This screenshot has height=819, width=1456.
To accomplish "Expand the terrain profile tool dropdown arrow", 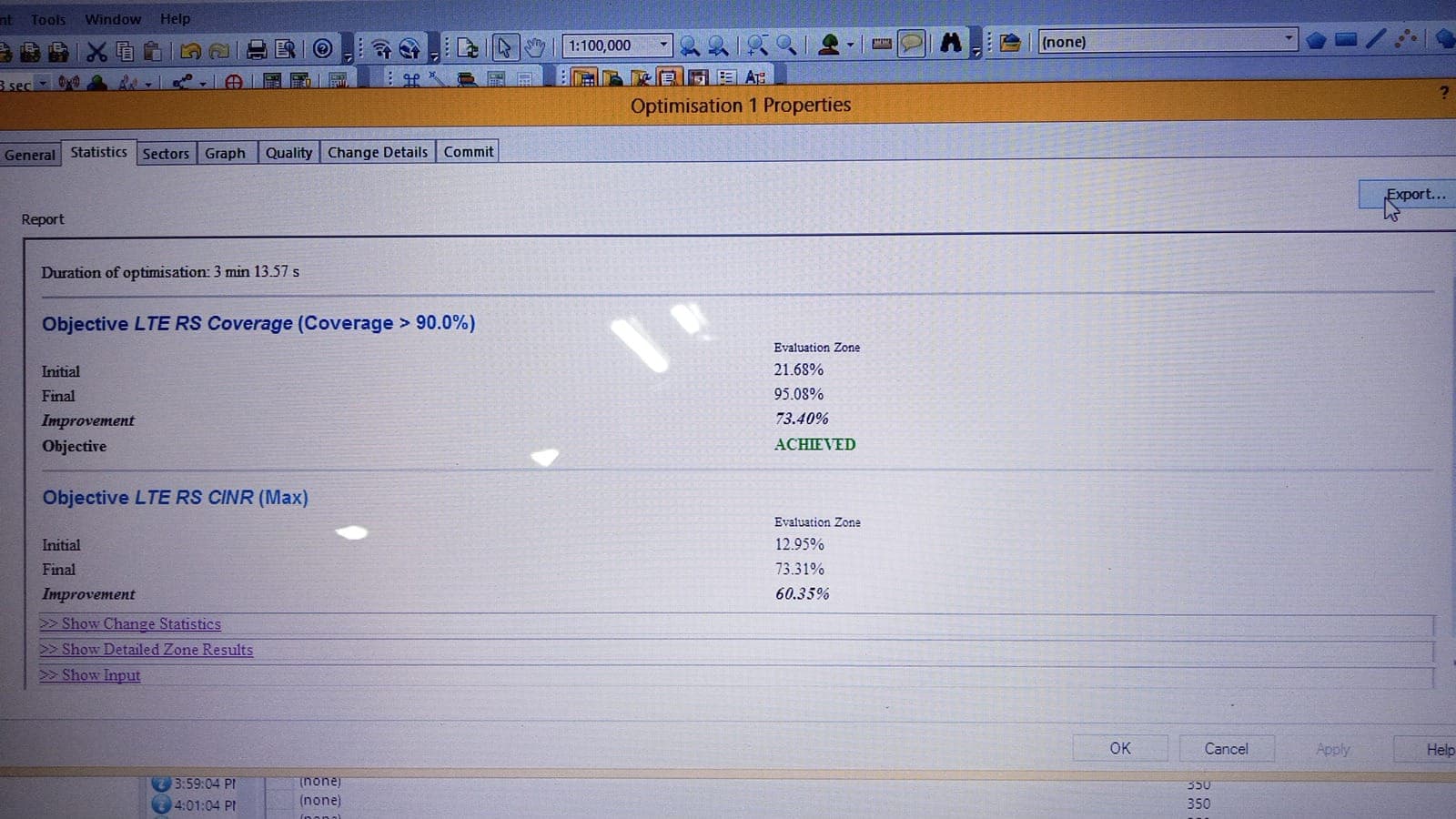I will (850, 45).
